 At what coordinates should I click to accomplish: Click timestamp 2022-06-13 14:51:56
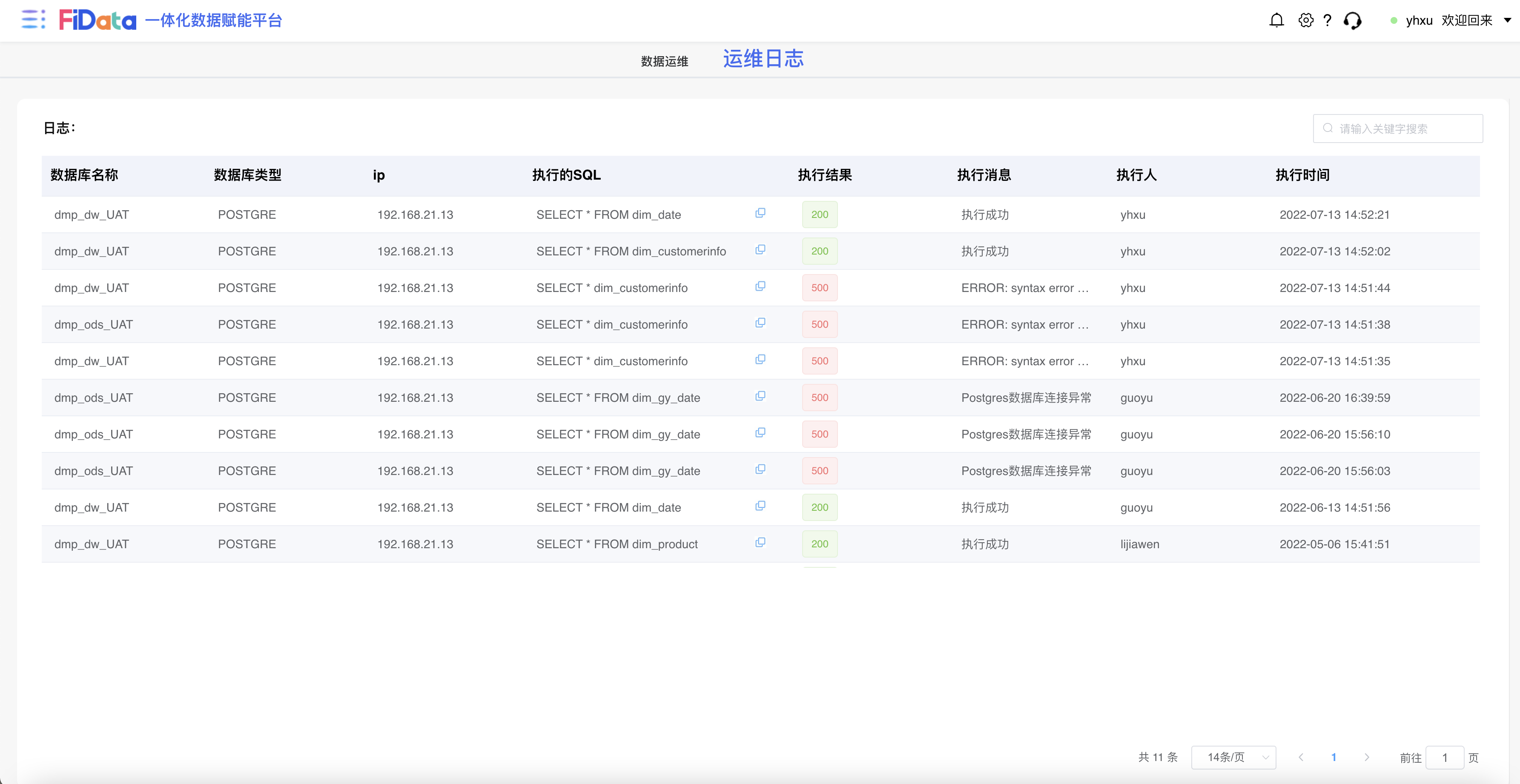(1335, 507)
